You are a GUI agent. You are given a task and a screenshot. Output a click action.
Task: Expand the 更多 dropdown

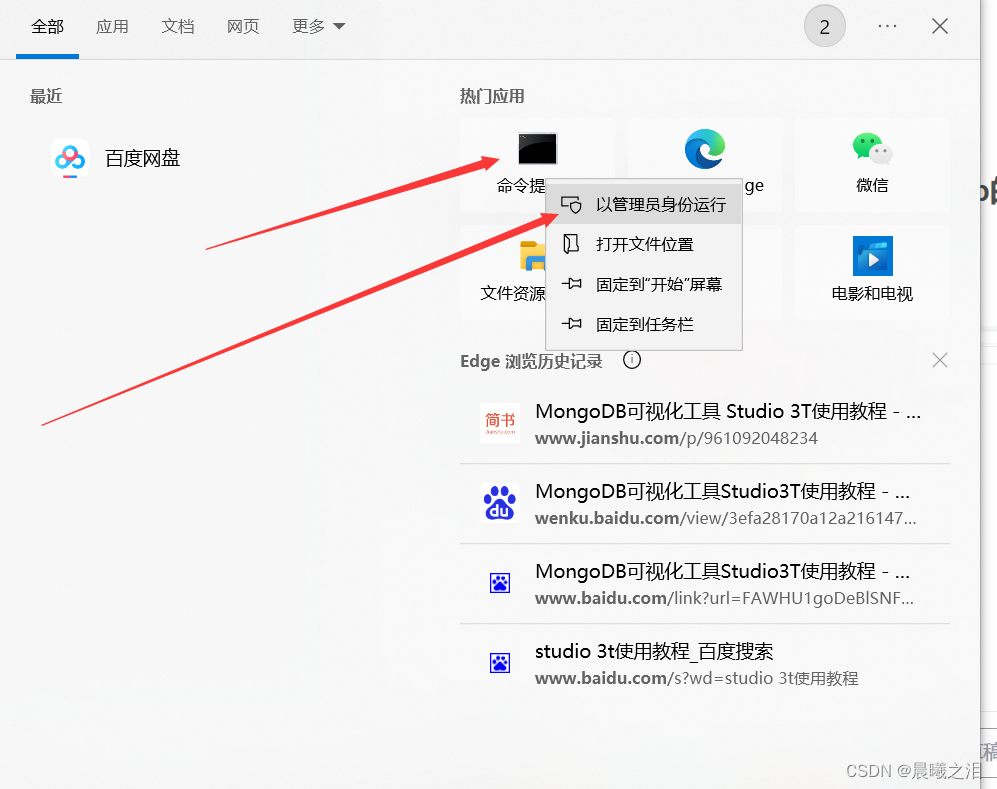(317, 26)
